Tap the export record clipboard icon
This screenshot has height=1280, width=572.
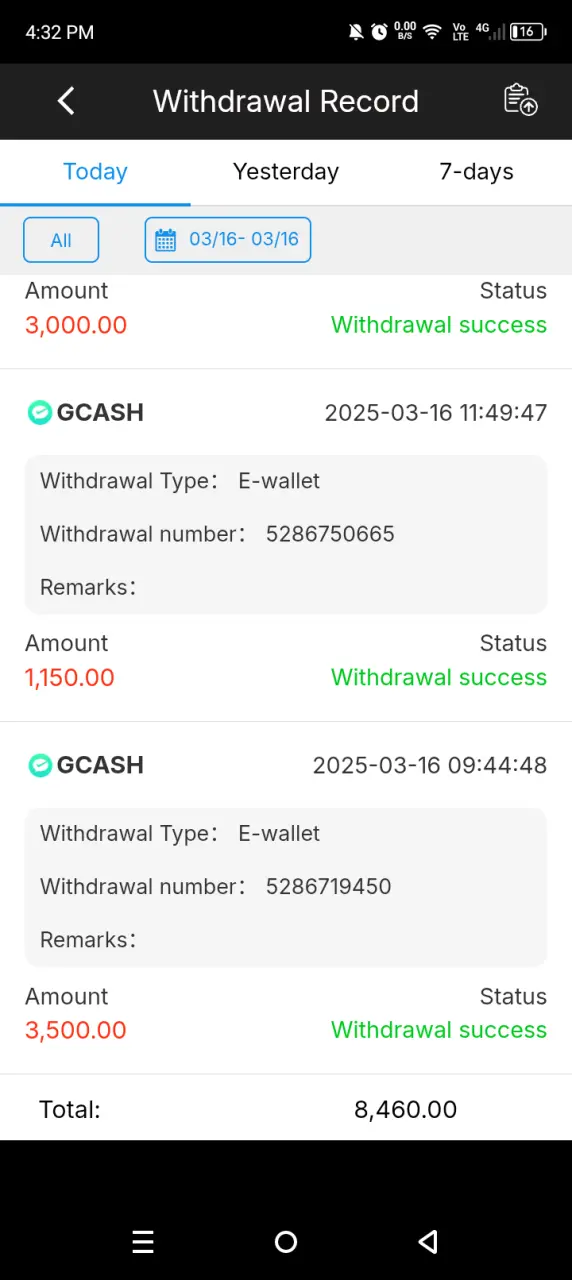520,100
